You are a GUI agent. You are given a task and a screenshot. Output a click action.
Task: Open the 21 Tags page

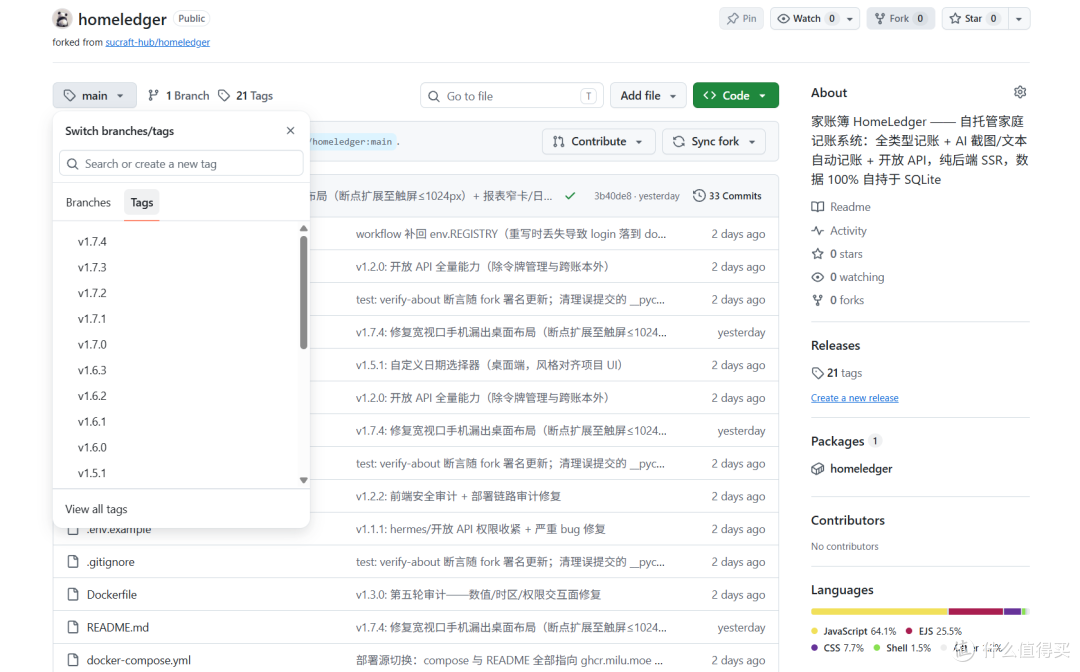245,96
